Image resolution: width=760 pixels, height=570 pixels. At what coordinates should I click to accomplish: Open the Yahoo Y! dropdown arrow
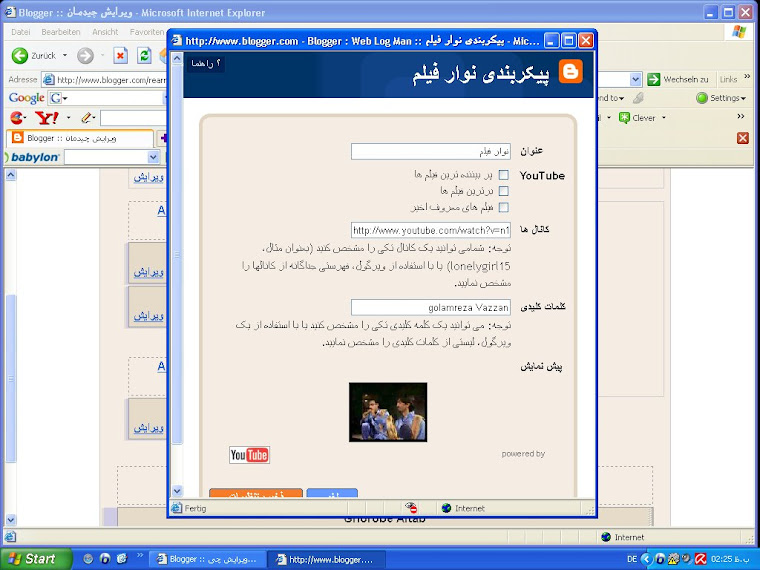68,118
